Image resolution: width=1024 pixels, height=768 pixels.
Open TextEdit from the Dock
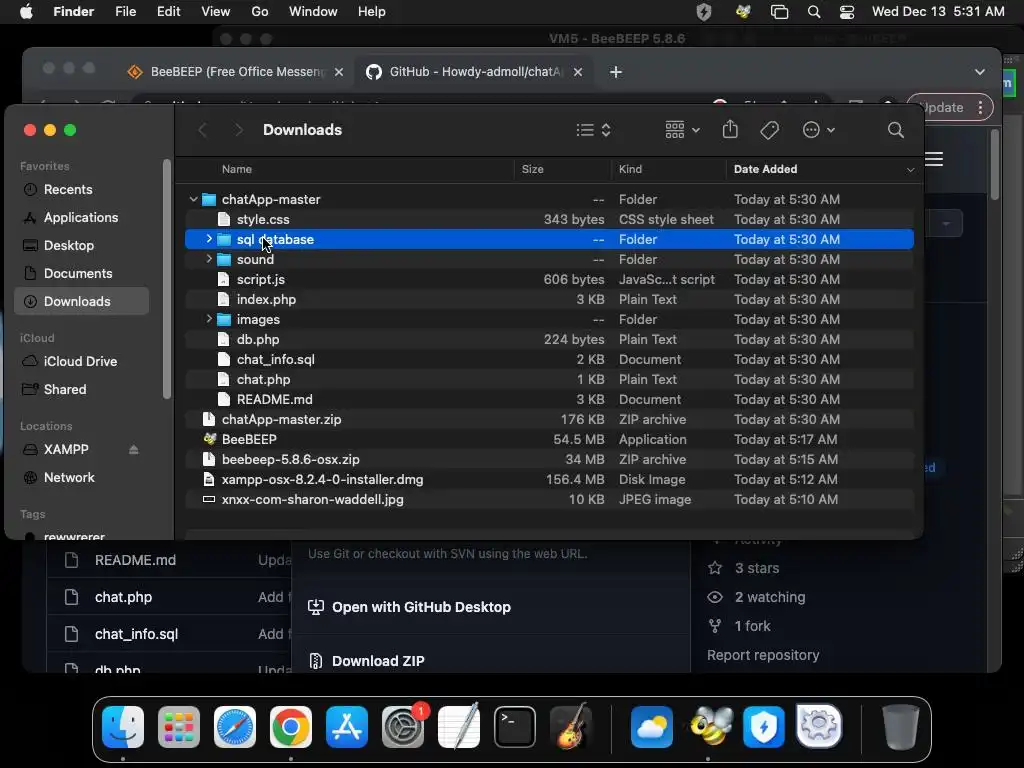click(459, 727)
